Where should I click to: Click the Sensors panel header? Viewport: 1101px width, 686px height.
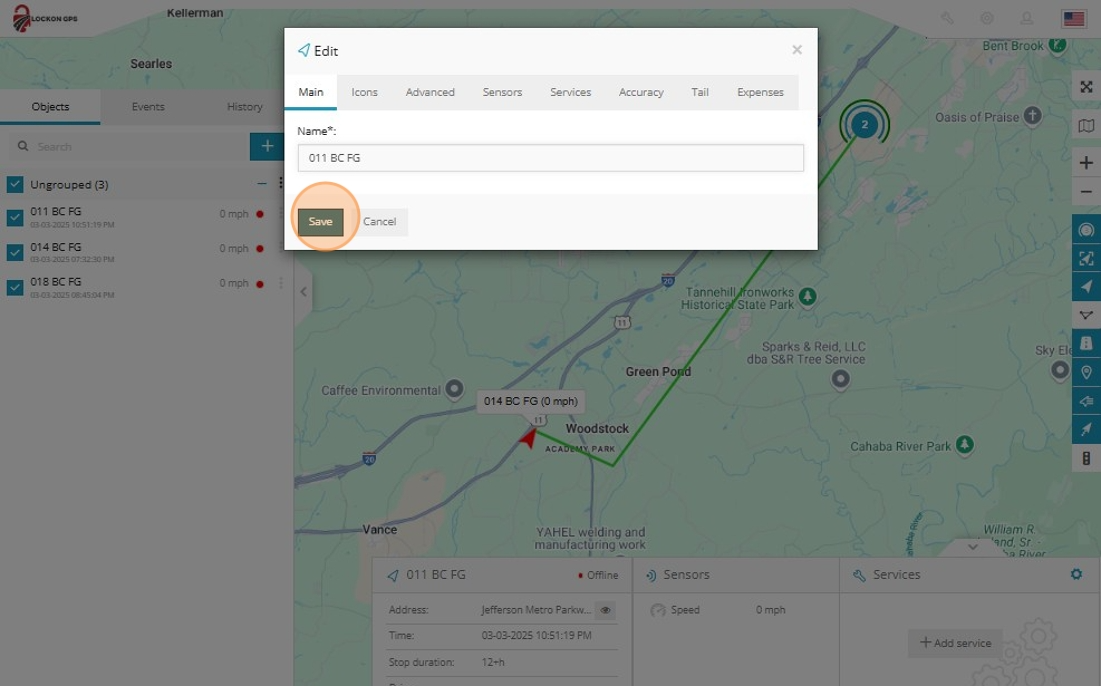click(736, 574)
